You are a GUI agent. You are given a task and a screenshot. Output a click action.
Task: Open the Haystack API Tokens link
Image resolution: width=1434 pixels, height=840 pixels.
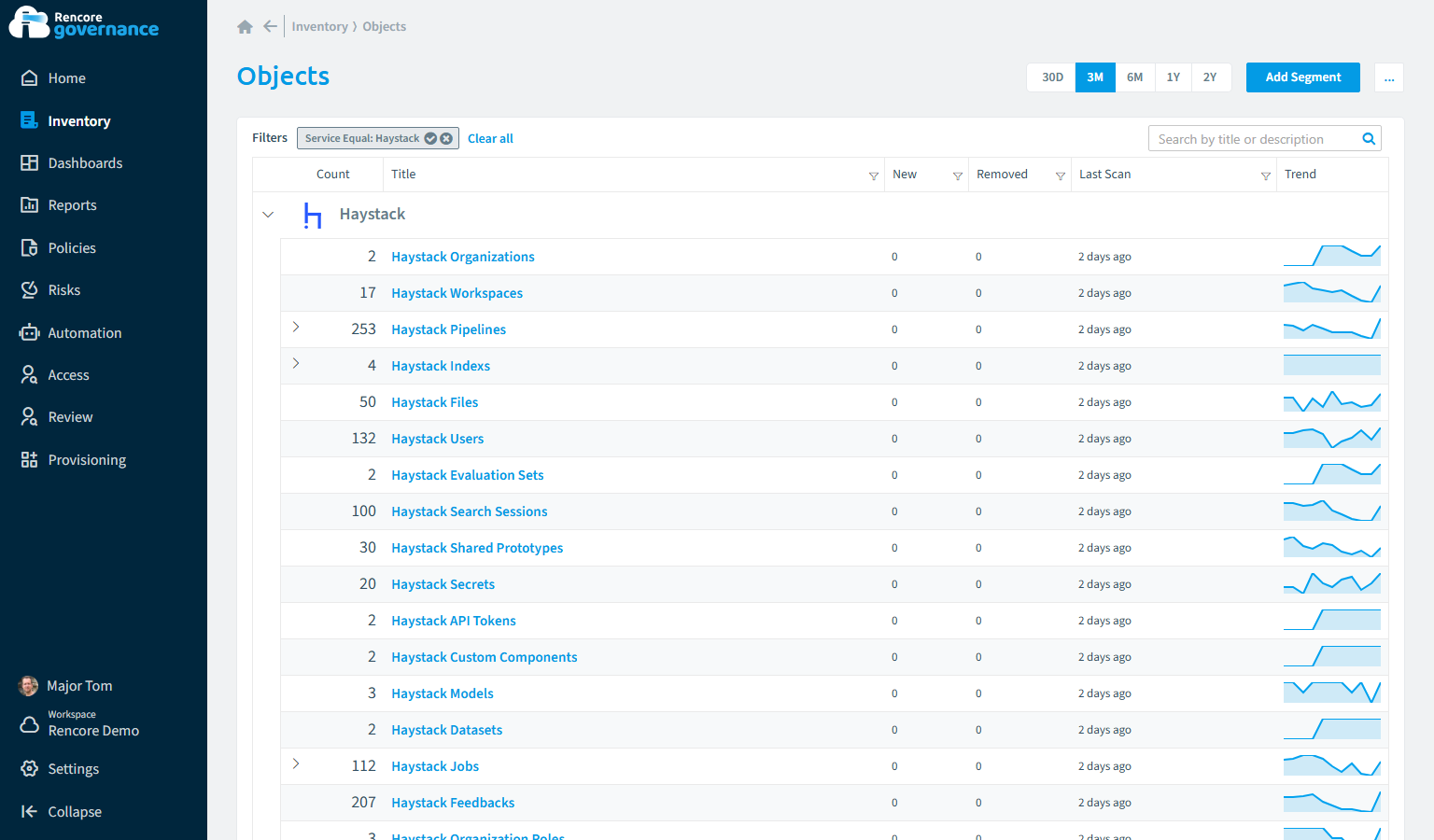coord(454,621)
